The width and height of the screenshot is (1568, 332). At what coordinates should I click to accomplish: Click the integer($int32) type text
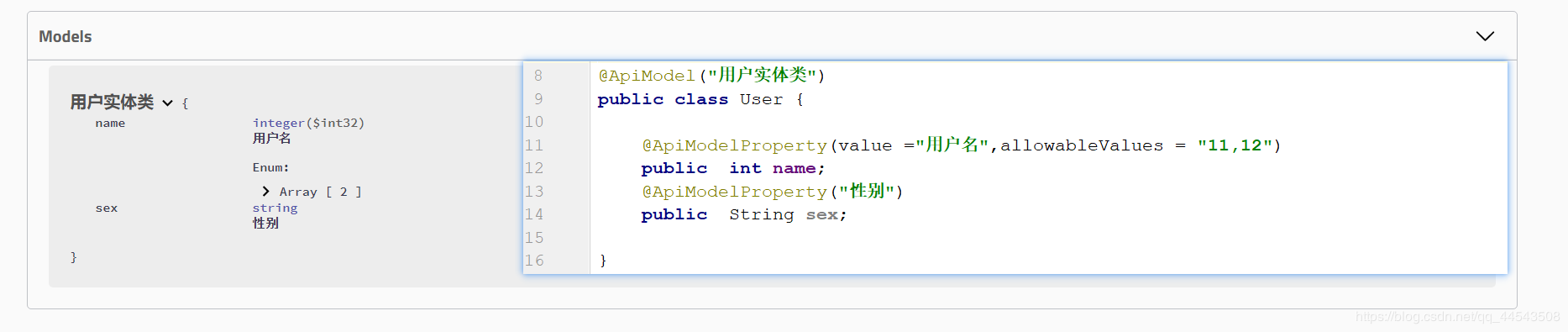[x=308, y=123]
